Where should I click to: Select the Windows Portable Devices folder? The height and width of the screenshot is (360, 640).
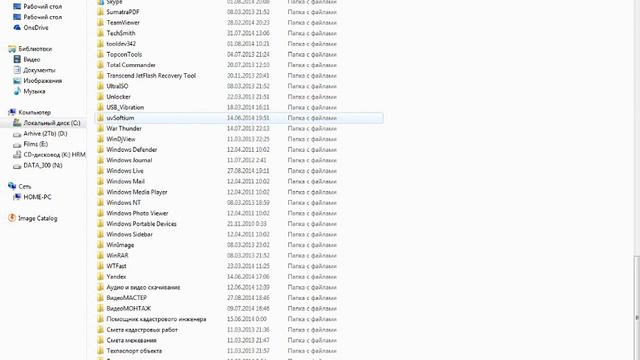(x=141, y=224)
